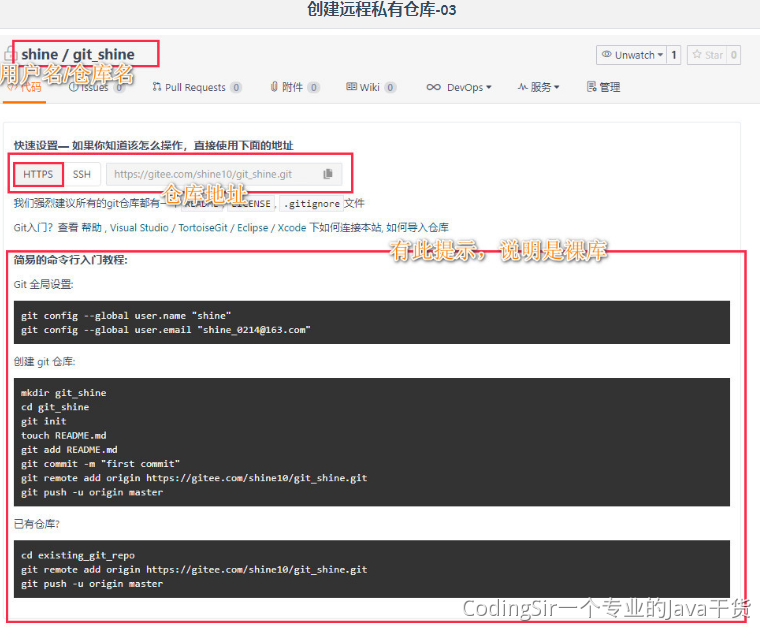Viewport: 760px width, 630px height.
Task: Click the star count 0 button
Action: pyautogui.click(x=734, y=55)
